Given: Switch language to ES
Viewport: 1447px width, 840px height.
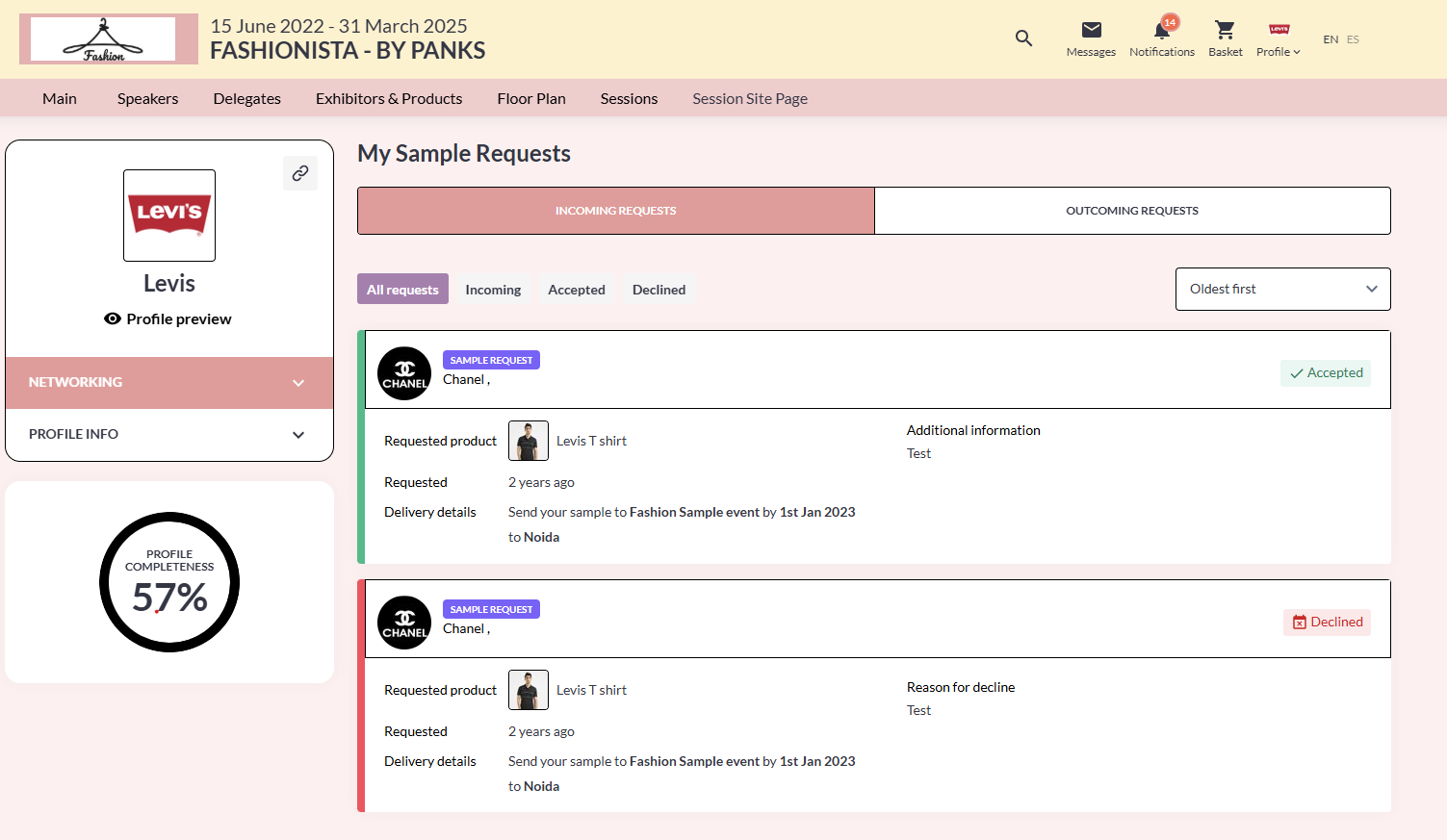Looking at the screenshot, I should point(1353,39).
